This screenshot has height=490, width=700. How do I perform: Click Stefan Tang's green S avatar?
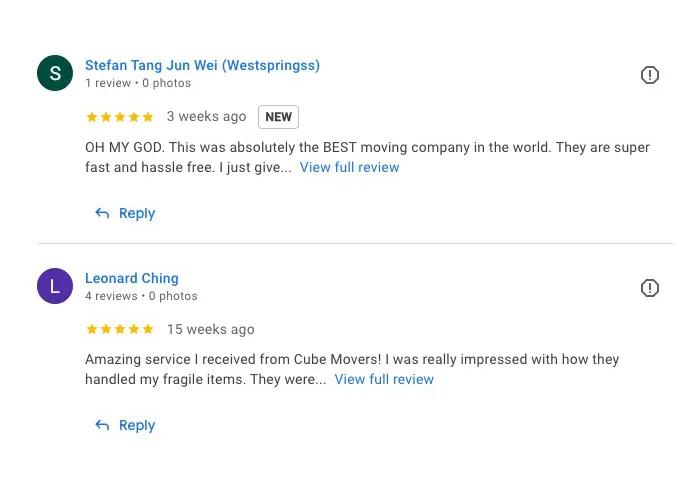point(54,73)
